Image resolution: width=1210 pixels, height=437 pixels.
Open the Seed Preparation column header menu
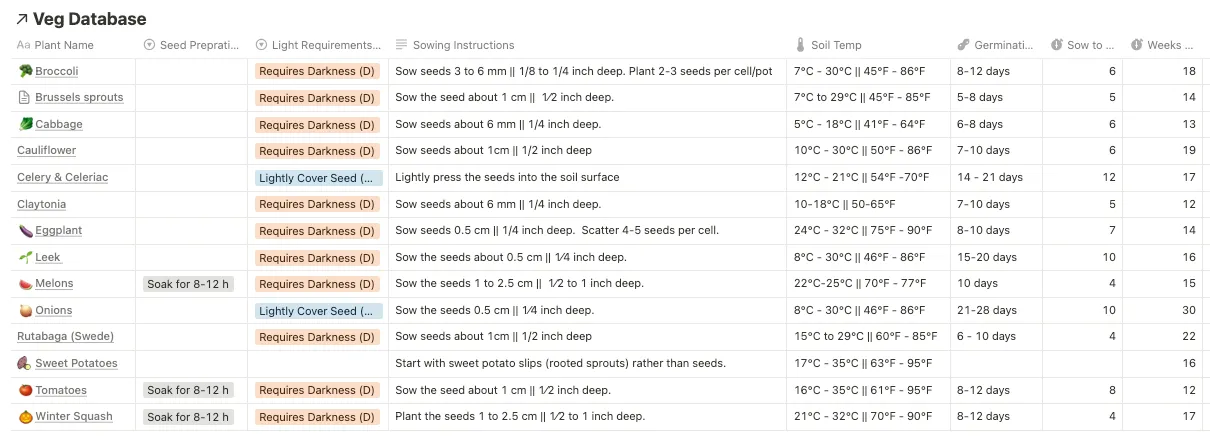192,45
